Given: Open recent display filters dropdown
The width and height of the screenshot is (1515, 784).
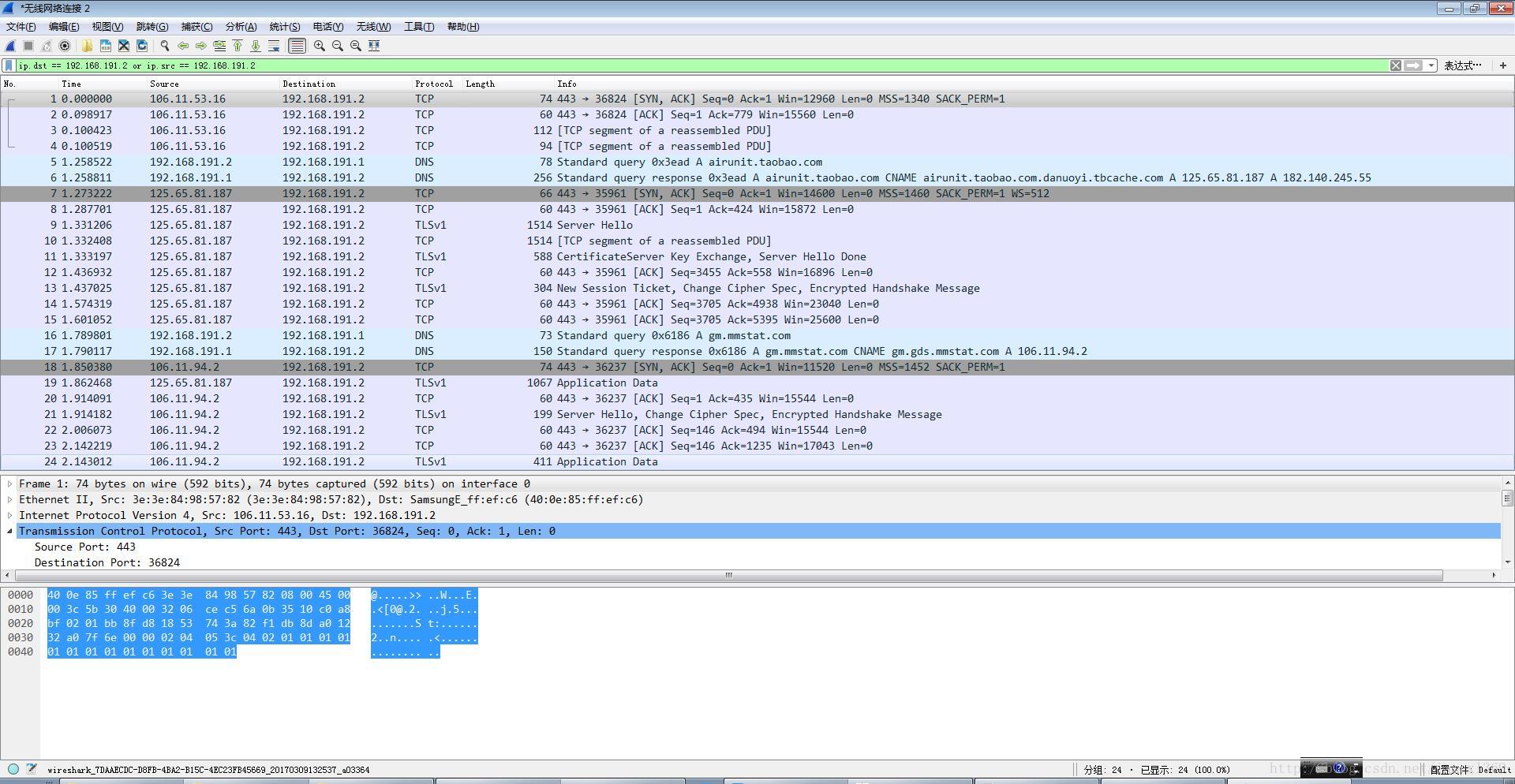Looking at the screenshot, I should 1431,65.
